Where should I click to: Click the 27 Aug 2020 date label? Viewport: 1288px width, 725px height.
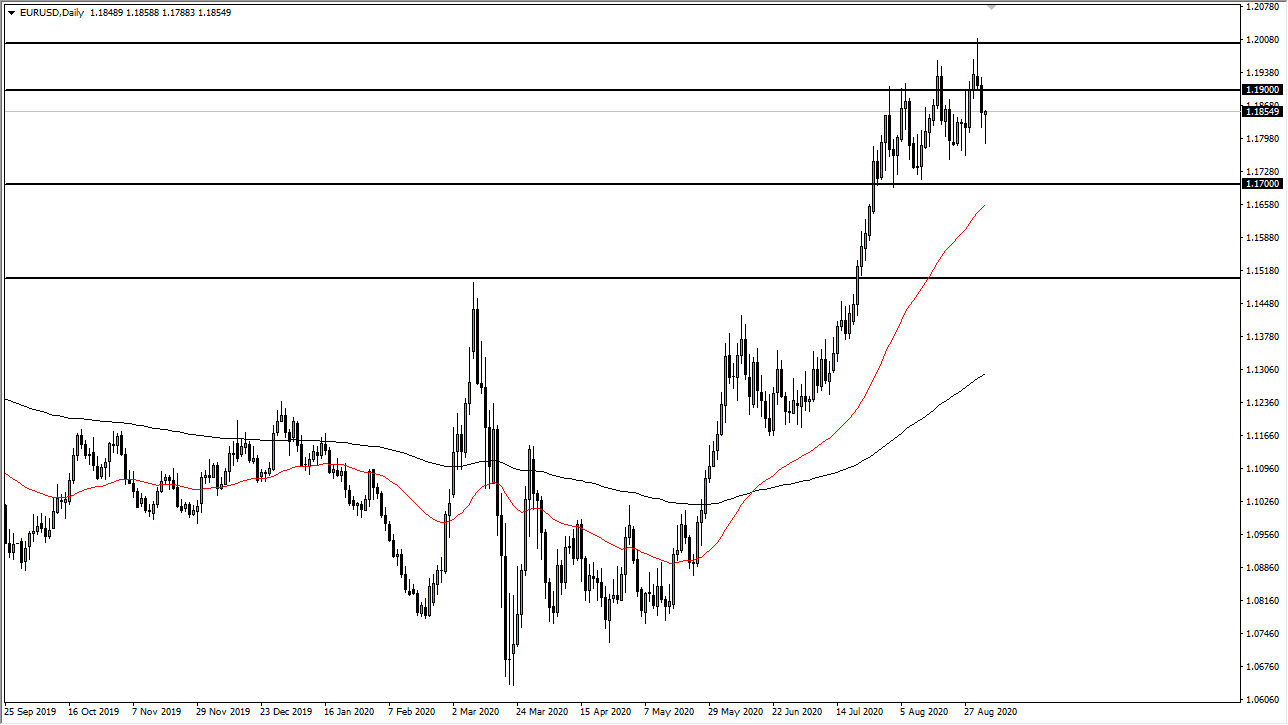(x=991, y=713)
